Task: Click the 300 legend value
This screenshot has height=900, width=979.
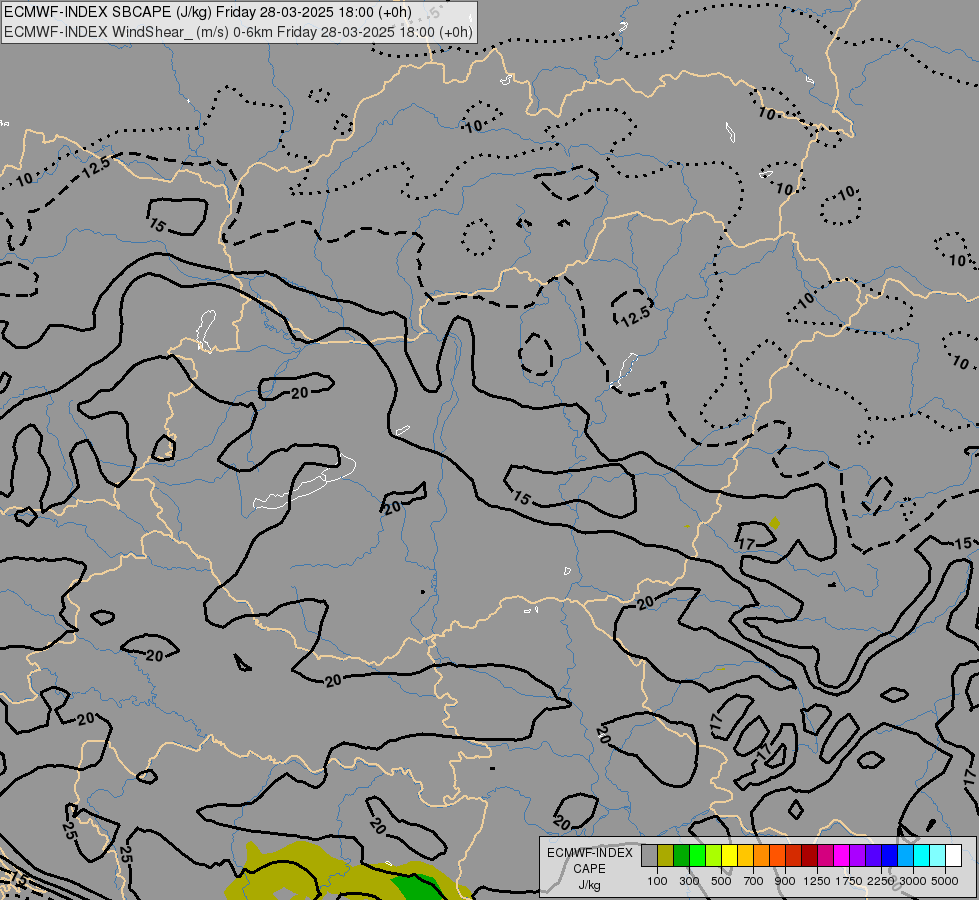Action: [x=689, y=881]
